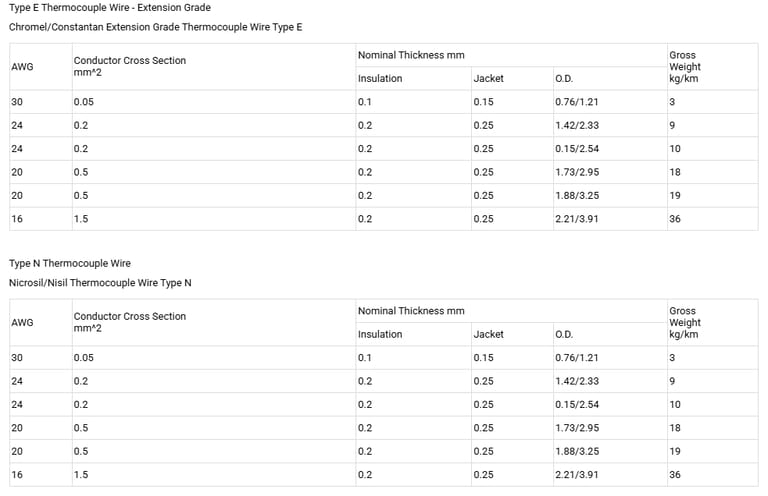Click gross weight 36 in Type E table
The width and height of the screenshot is (768, 496).
[675, 219]
